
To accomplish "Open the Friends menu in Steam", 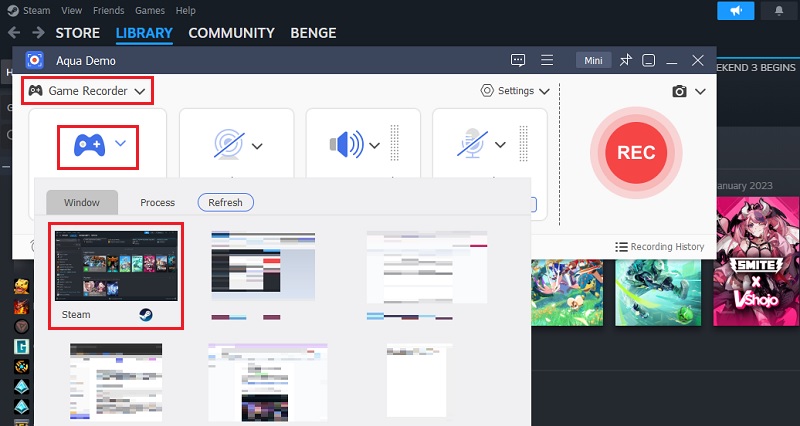I will [x=109, y=10].
